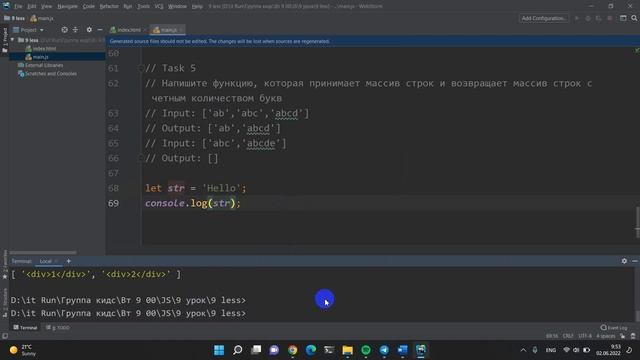Open Spotify from the taskbar
Screen dimensions: 640x360
click(x=366, y=350)
